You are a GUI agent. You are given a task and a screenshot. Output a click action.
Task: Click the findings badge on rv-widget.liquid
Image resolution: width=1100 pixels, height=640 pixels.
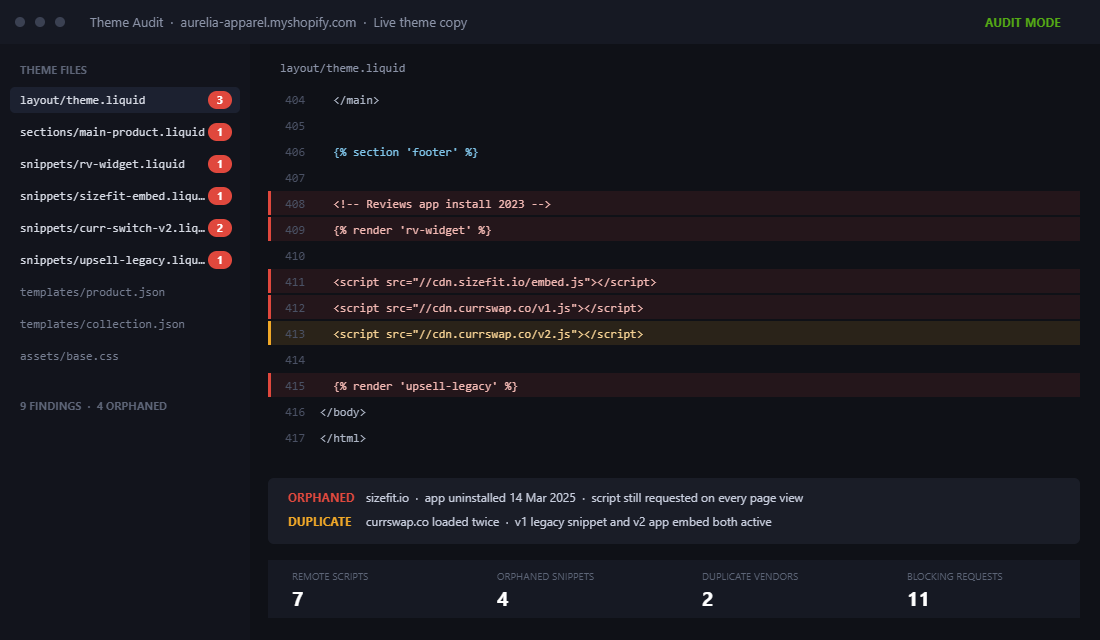[220, 164]
